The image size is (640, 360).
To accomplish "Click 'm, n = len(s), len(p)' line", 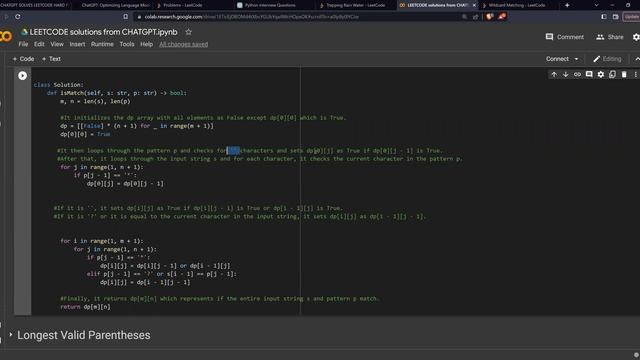I will (x=95, y=101).
